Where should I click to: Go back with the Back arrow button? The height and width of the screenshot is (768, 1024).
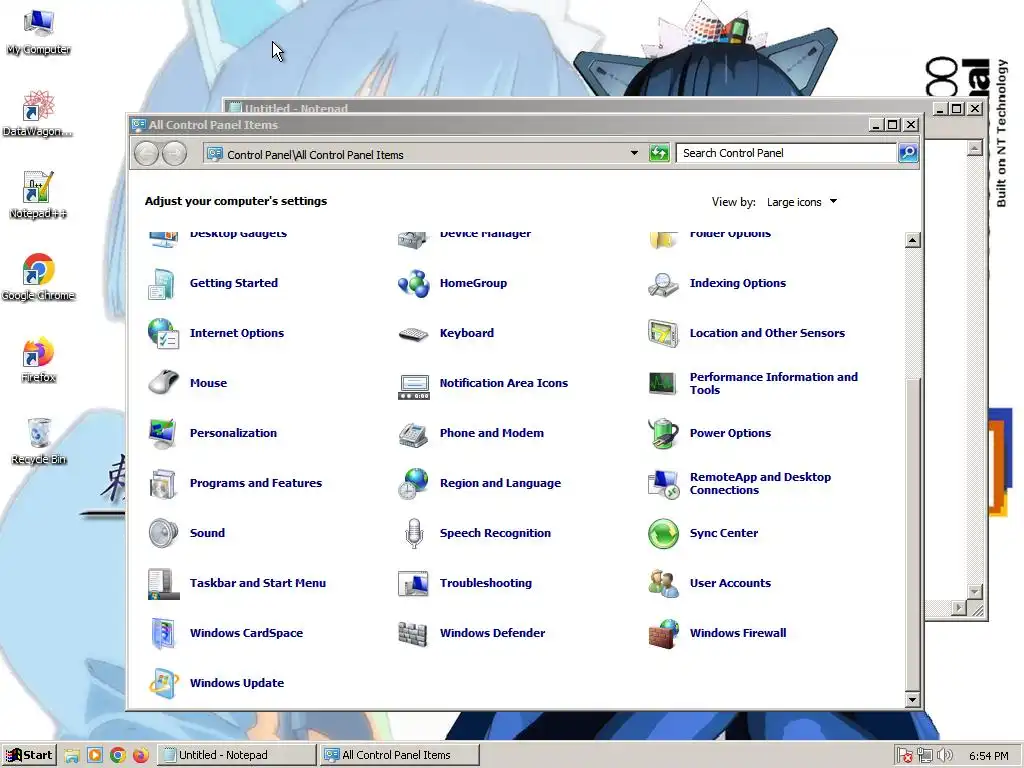[x=147, y=154]
